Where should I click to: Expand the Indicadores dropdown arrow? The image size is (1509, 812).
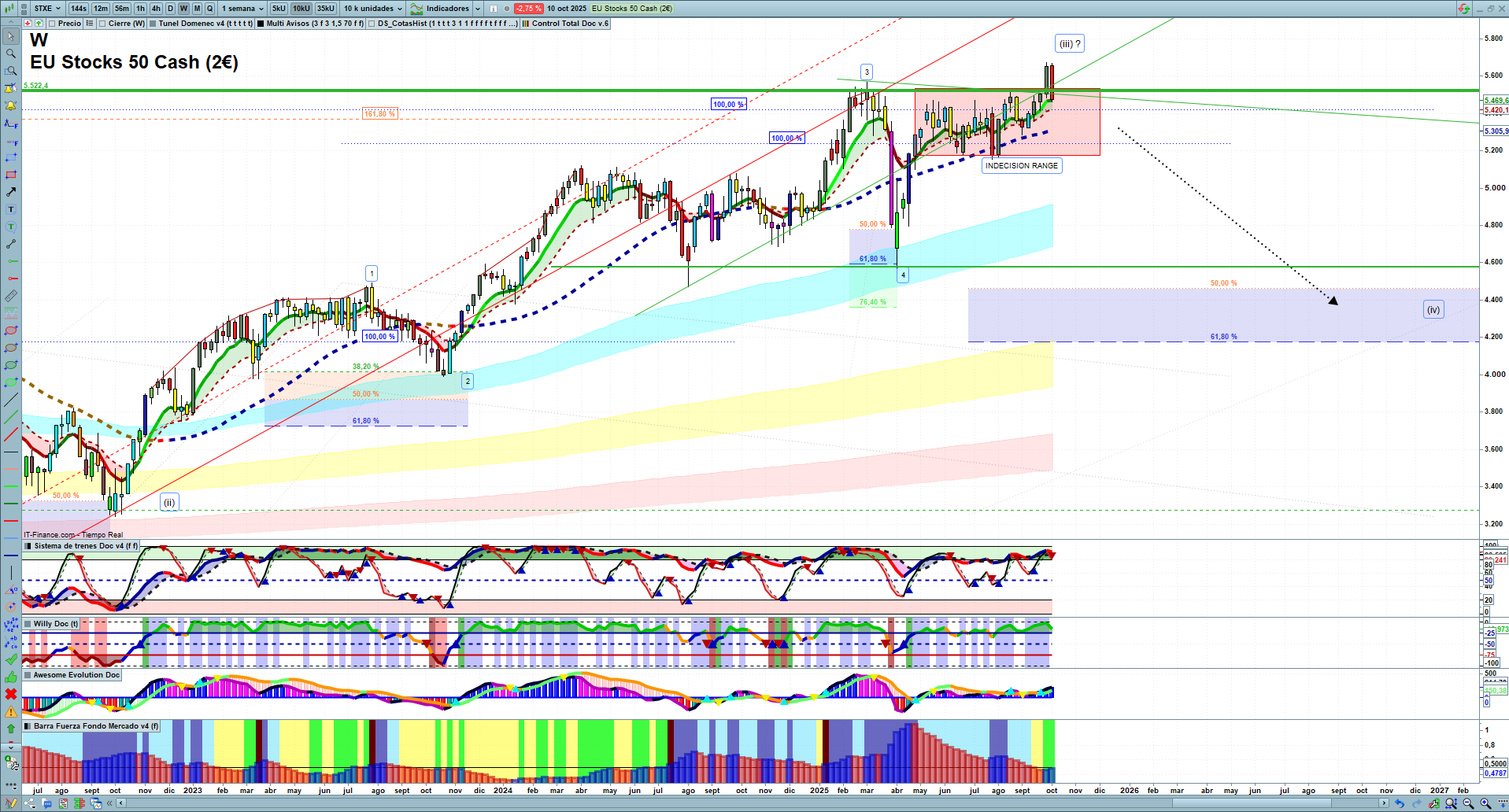pos(478,9)
